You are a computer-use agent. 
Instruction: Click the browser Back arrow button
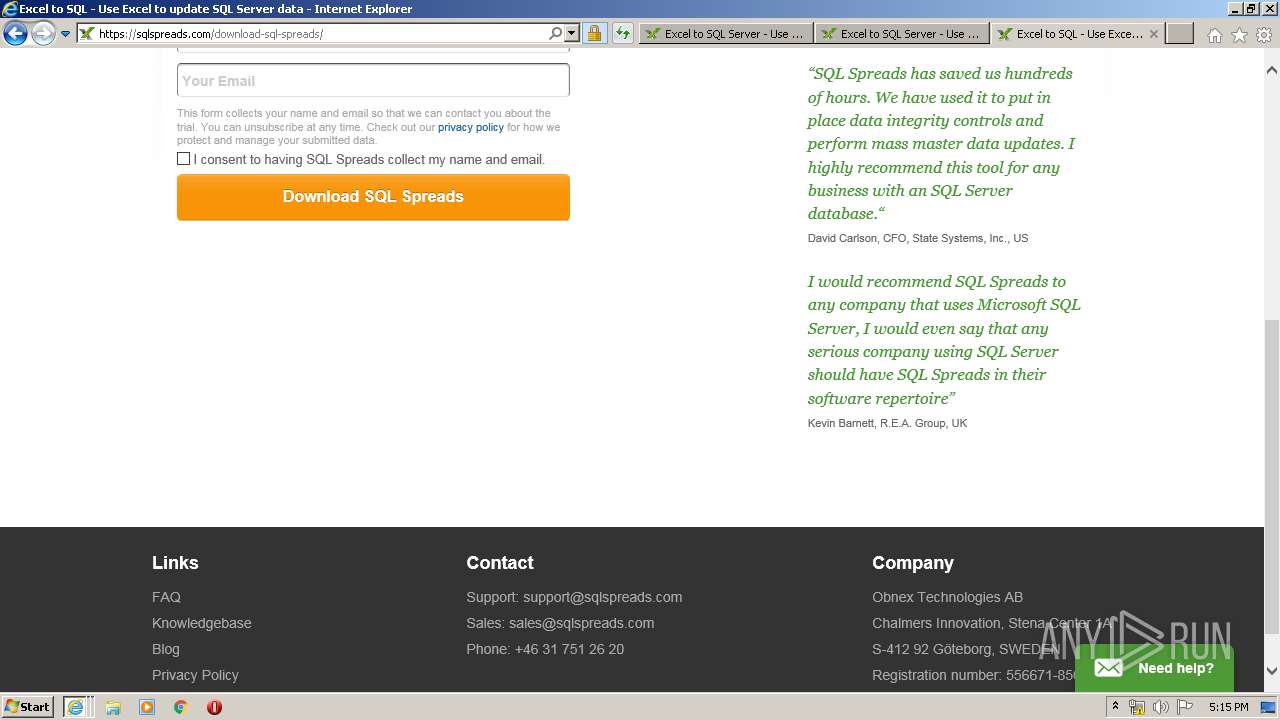coord(15,33)
